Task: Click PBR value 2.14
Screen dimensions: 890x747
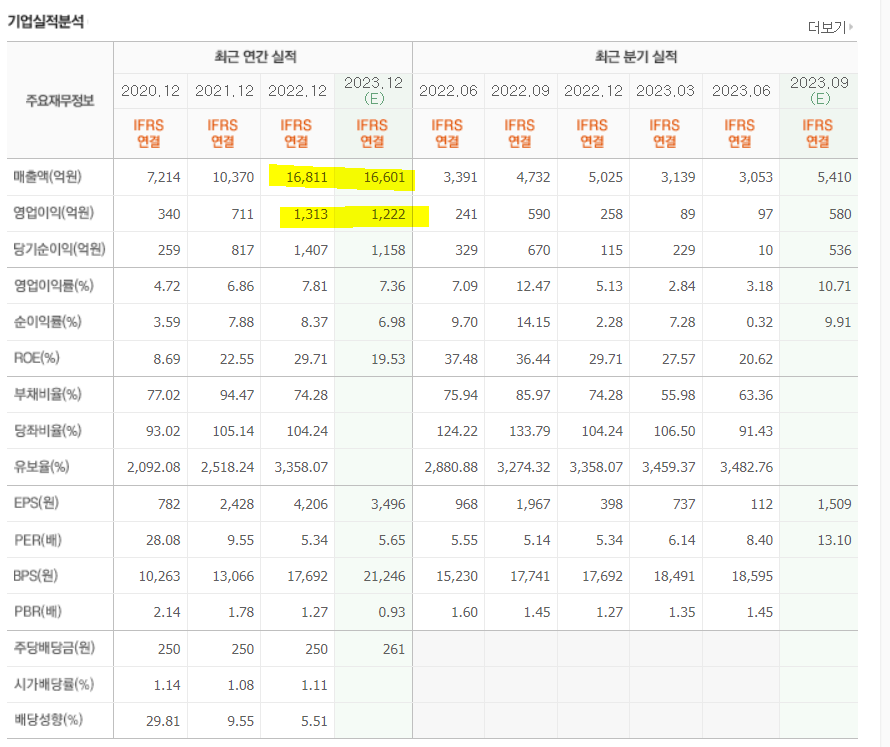Action: click(x=167, y=612)
